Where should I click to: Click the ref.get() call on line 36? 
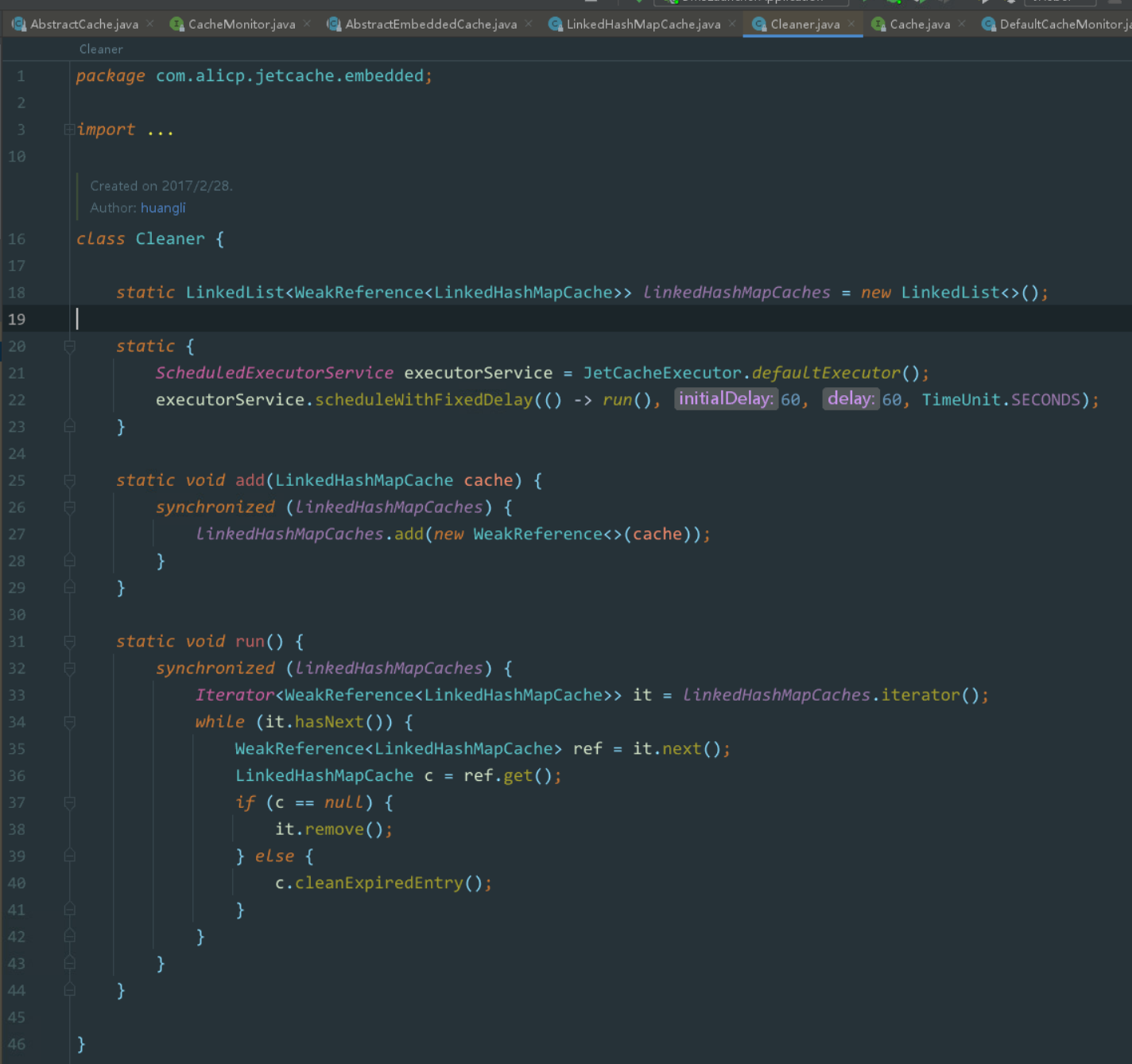(x=508, y=776)
